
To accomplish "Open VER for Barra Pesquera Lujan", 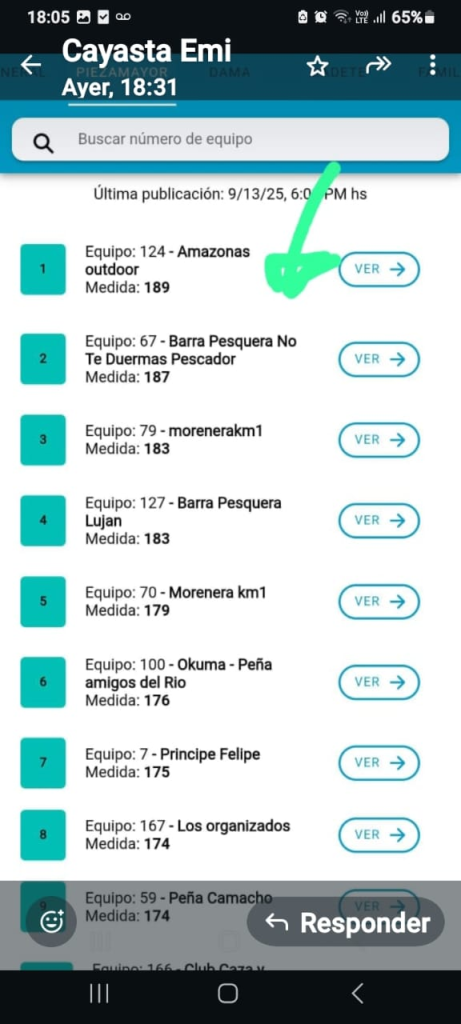I will (x=379, y=520).
